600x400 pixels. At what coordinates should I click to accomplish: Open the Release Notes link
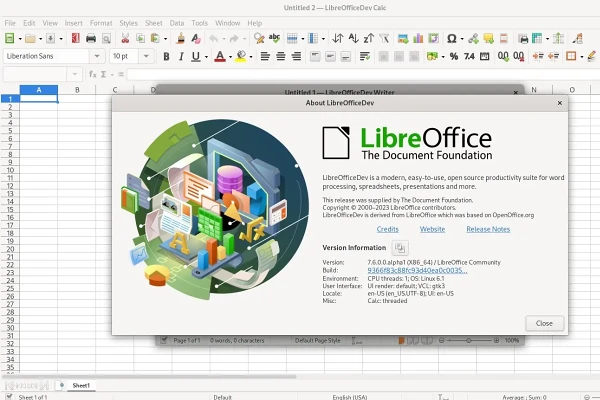pyautogui.click(x=488, y=229)
